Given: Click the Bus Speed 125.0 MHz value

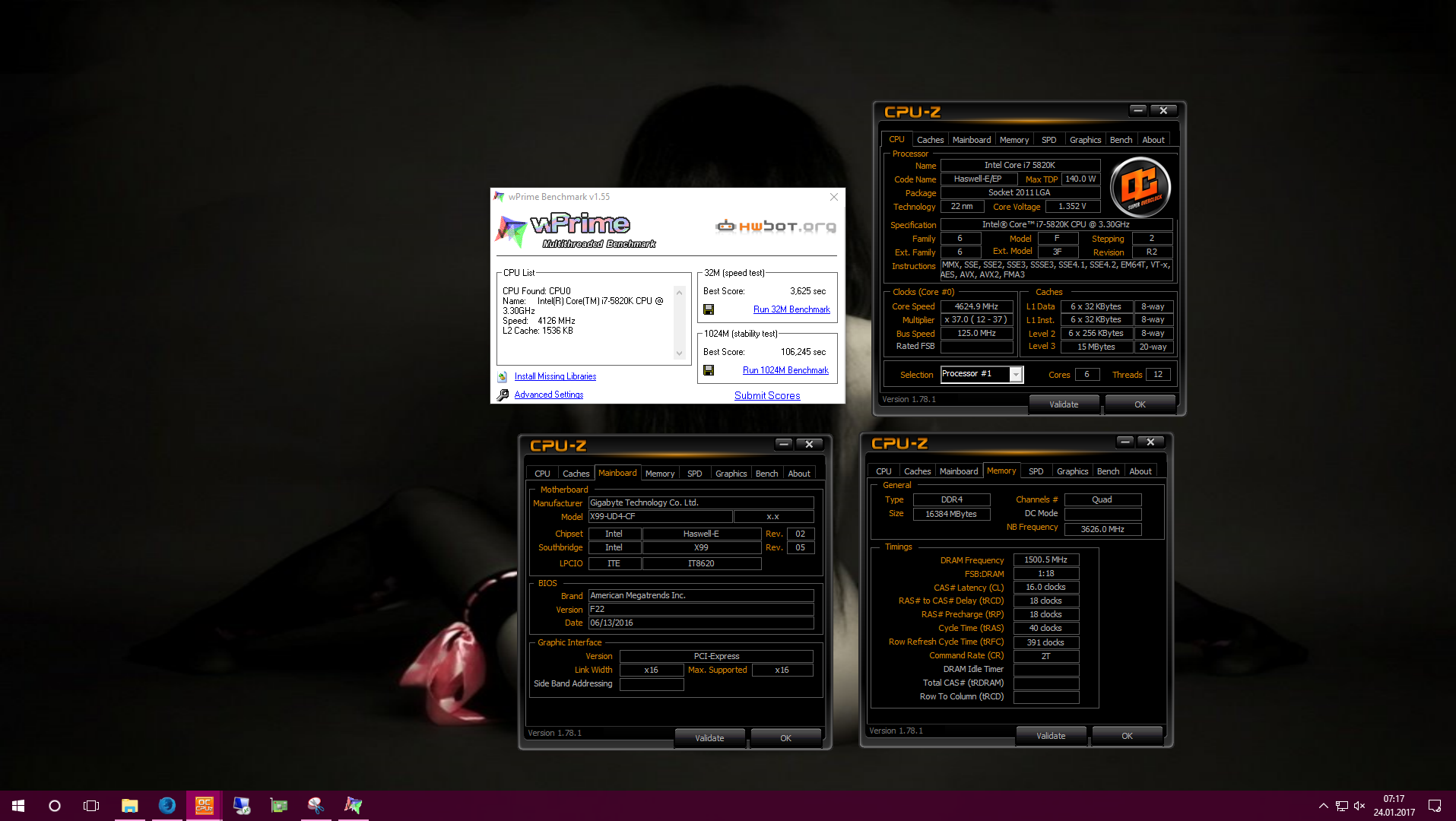Looking at the screenshot, I should pos(976,333).
